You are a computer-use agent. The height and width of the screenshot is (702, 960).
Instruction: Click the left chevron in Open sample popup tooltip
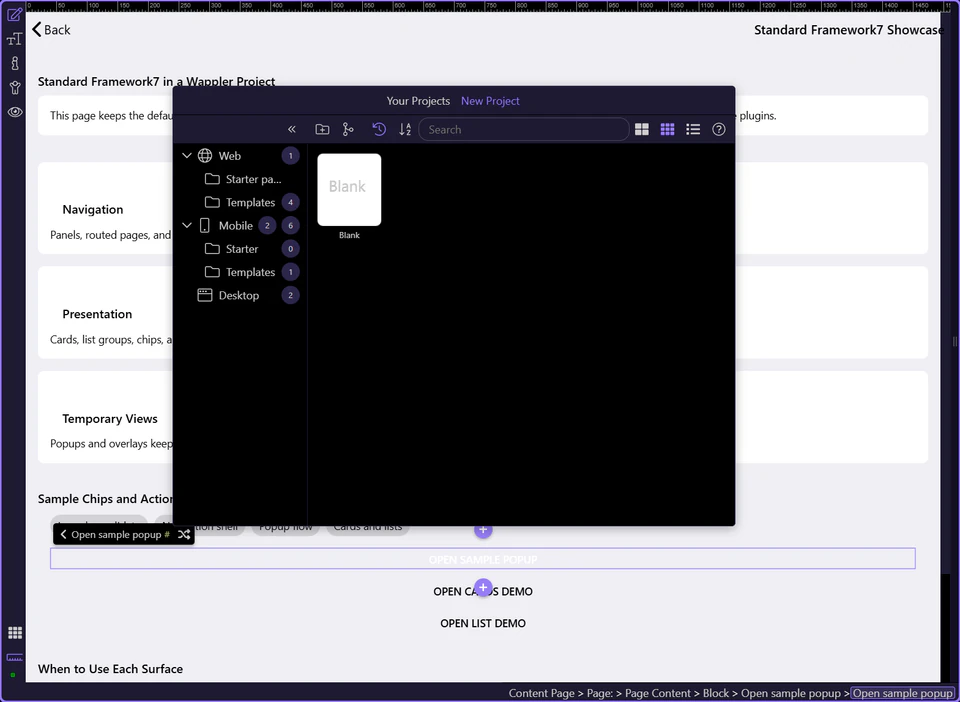(62, 534)
